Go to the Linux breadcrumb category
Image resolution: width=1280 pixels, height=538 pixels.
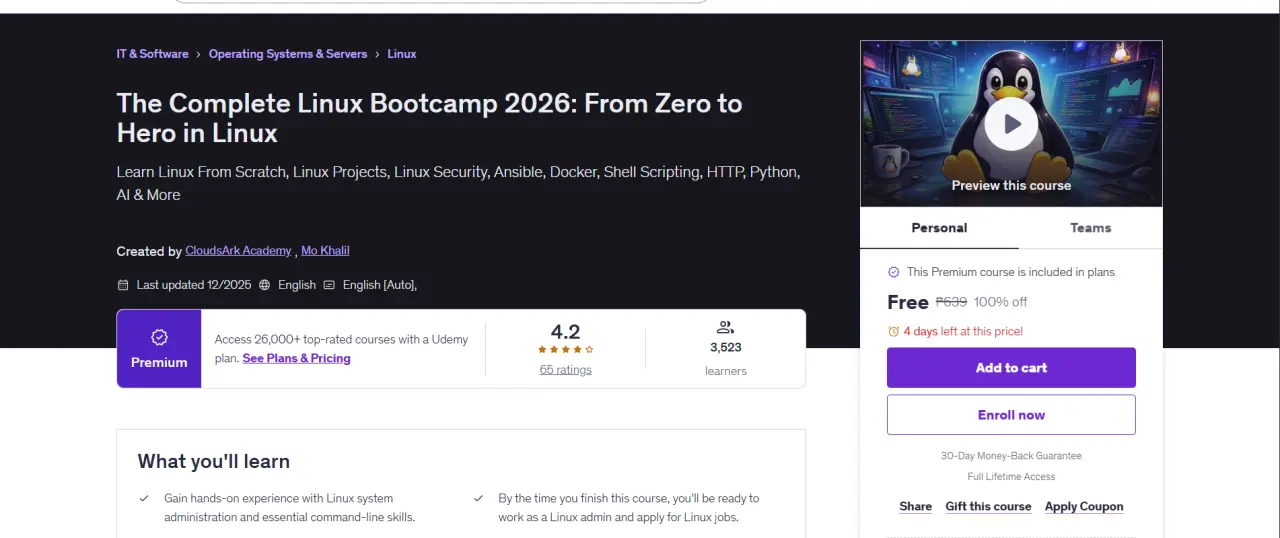tap(402, 54)
